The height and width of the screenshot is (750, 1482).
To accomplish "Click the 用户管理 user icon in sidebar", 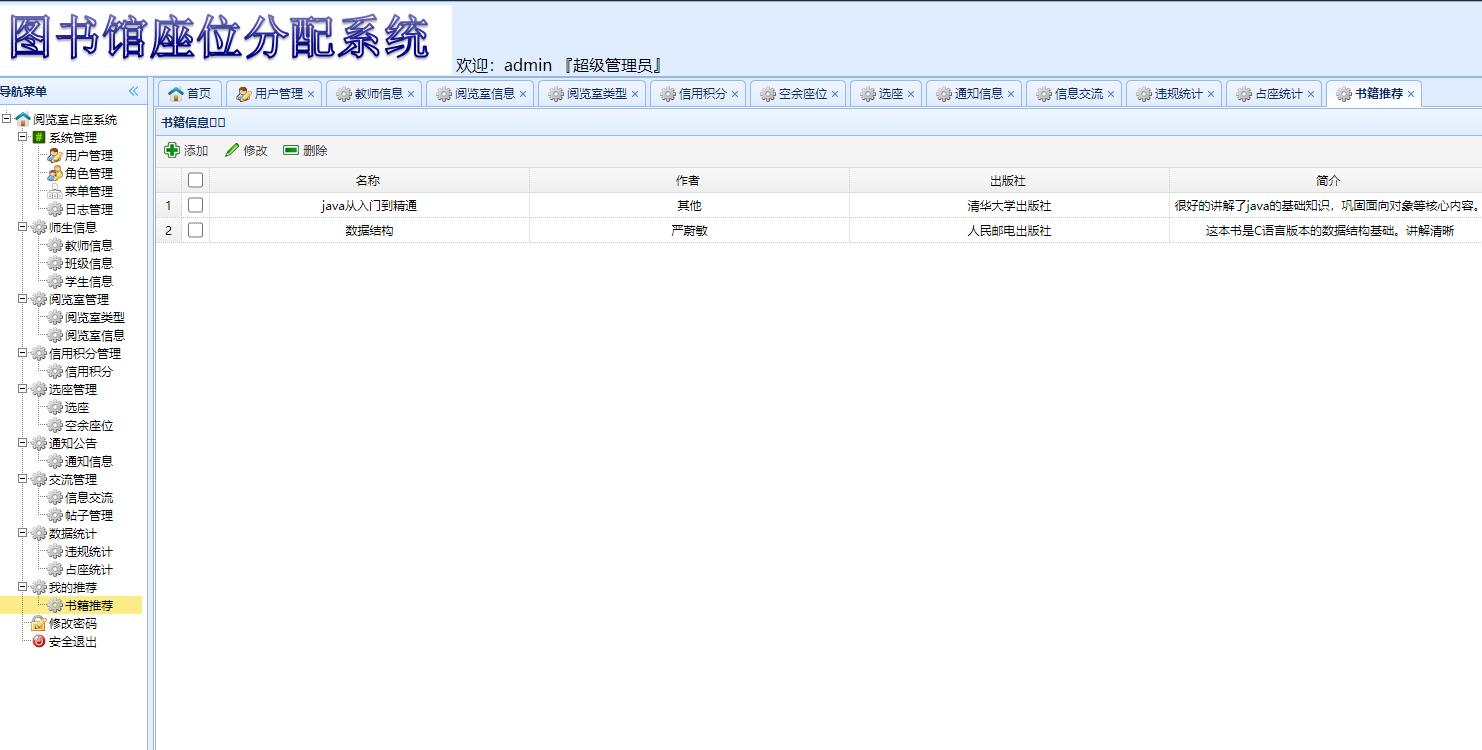I will coord(53,155).
